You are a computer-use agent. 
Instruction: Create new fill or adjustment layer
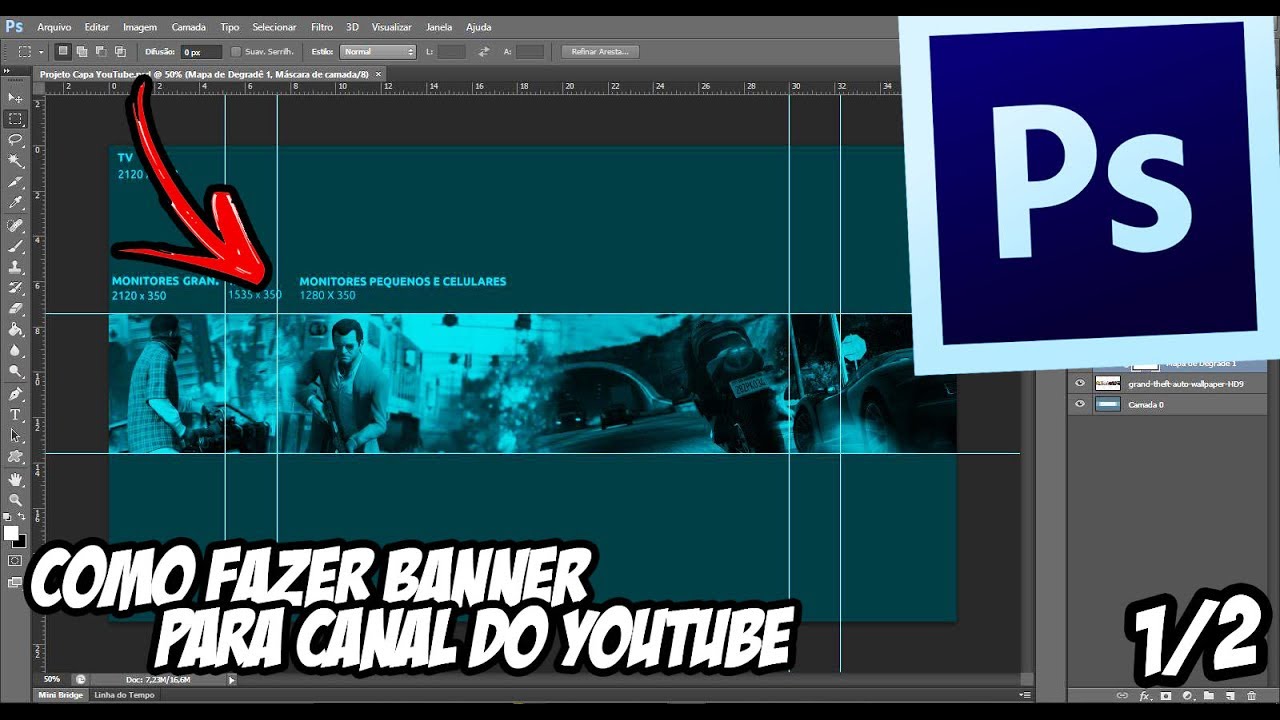1187,695
